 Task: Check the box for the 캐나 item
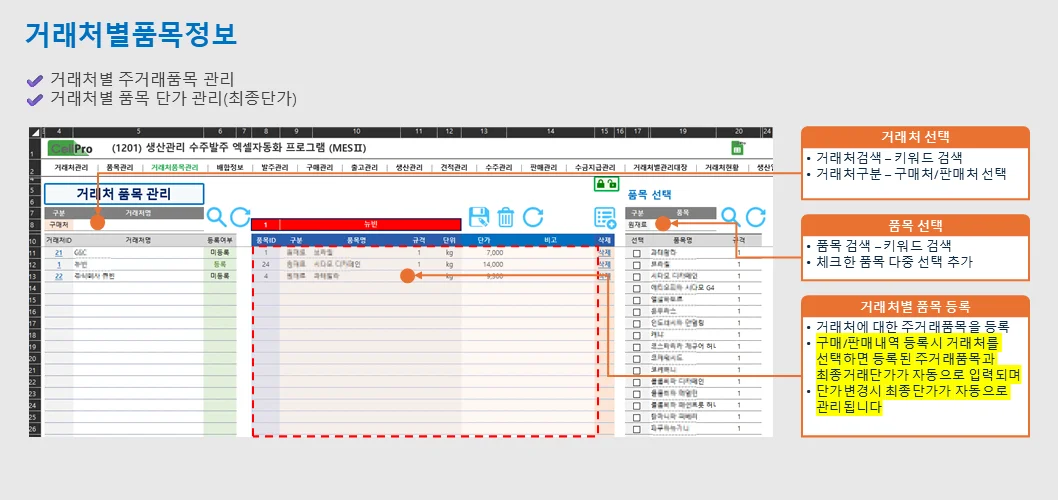coord(636,334)
